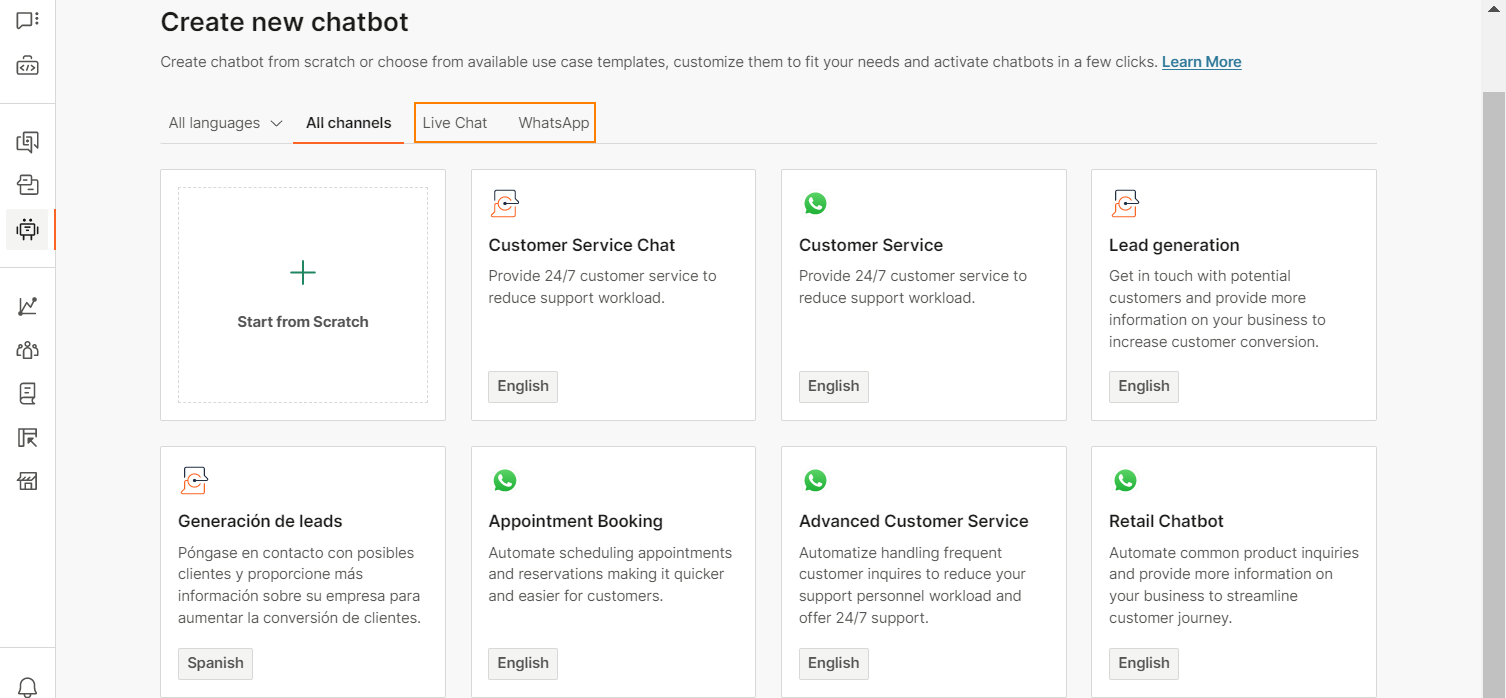Click WhatsApp icon on Advanced Customer Service card

815,480
